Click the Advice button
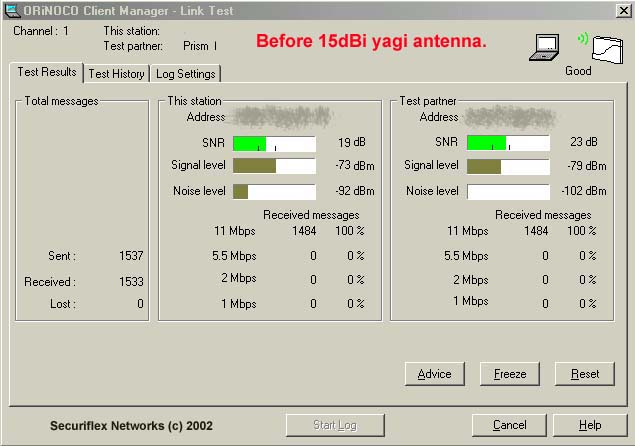This screenshot has width=635, height=446. [x=434, y=374]
